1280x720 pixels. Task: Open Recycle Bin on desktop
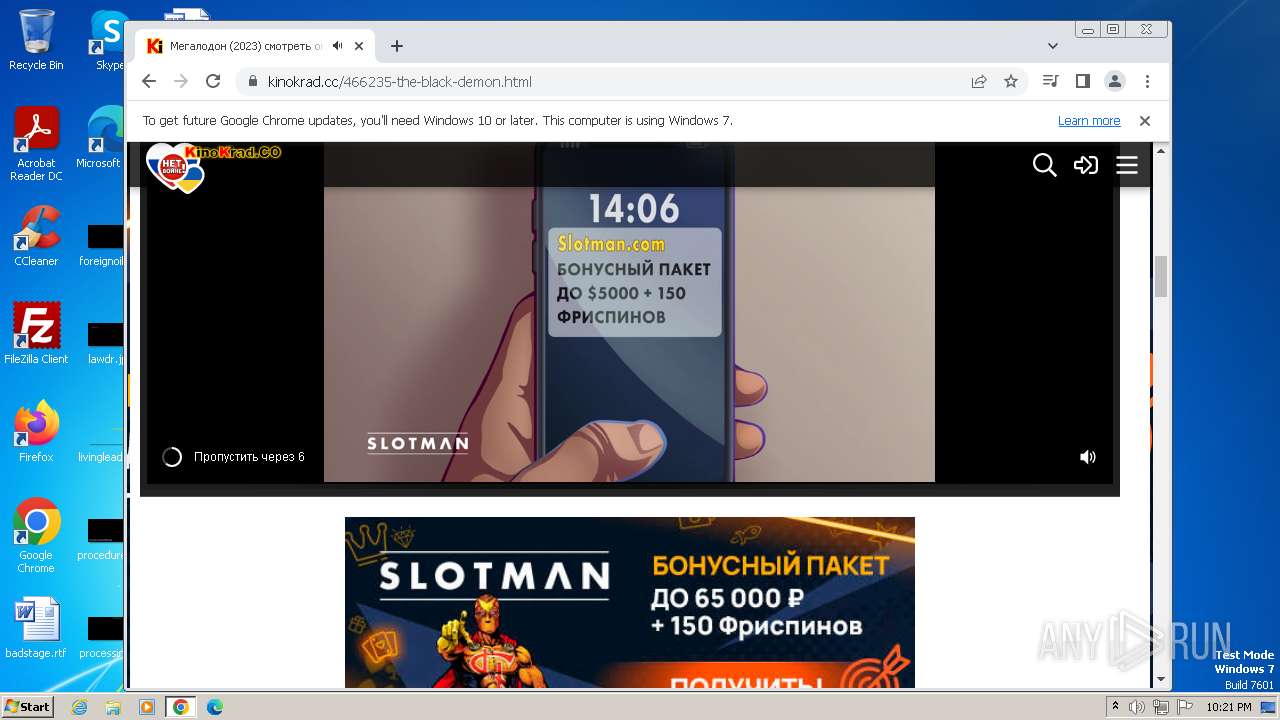[36, 40]
